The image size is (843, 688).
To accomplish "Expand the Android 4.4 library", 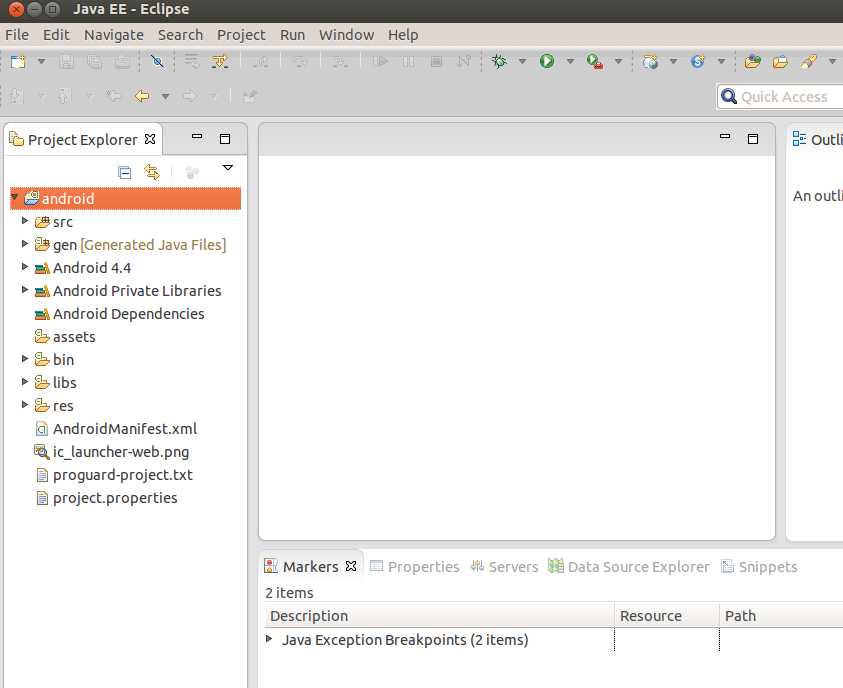I will coord(24,267).
